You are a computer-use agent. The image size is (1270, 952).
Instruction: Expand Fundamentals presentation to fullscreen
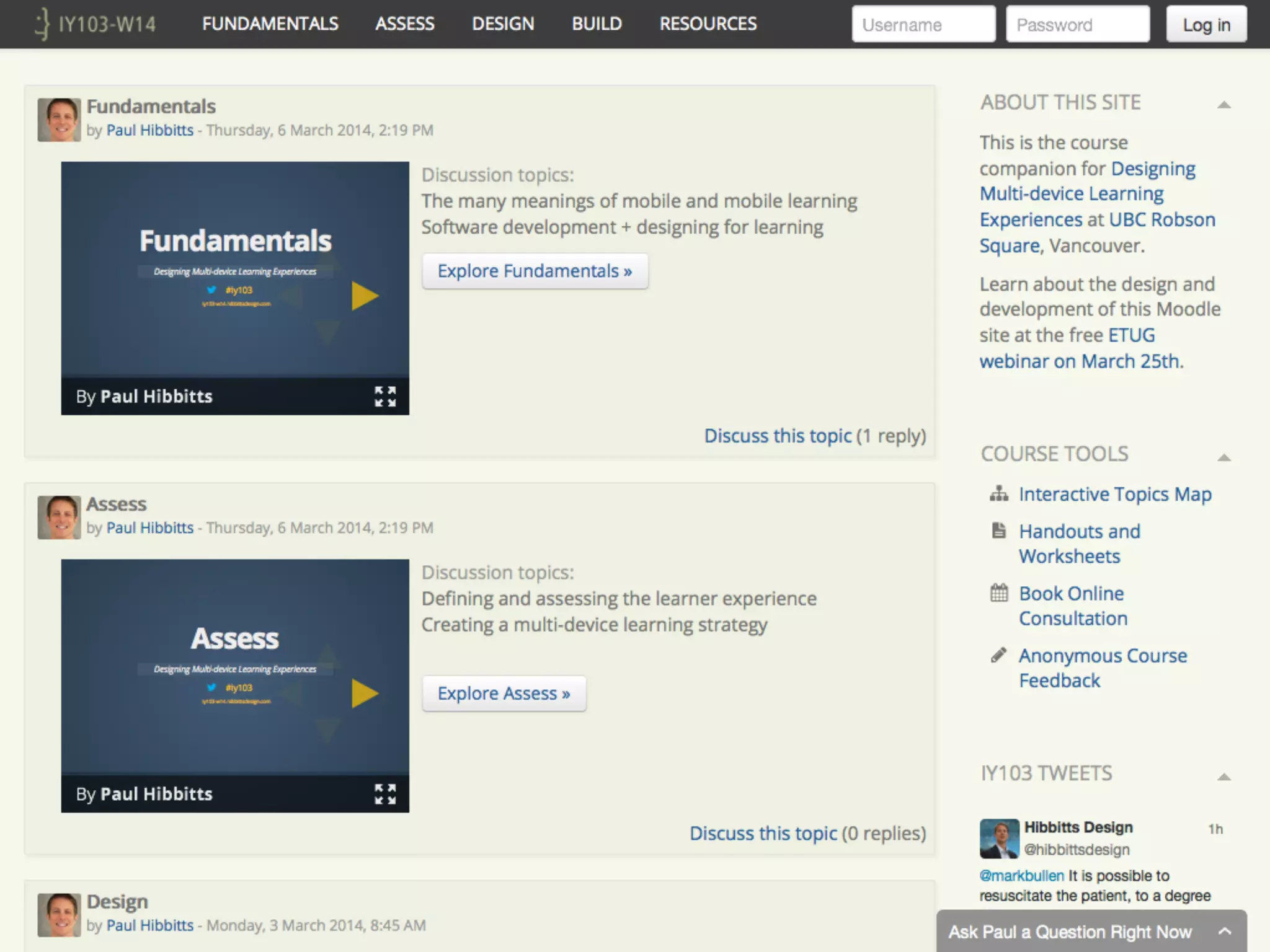[385, 396]
